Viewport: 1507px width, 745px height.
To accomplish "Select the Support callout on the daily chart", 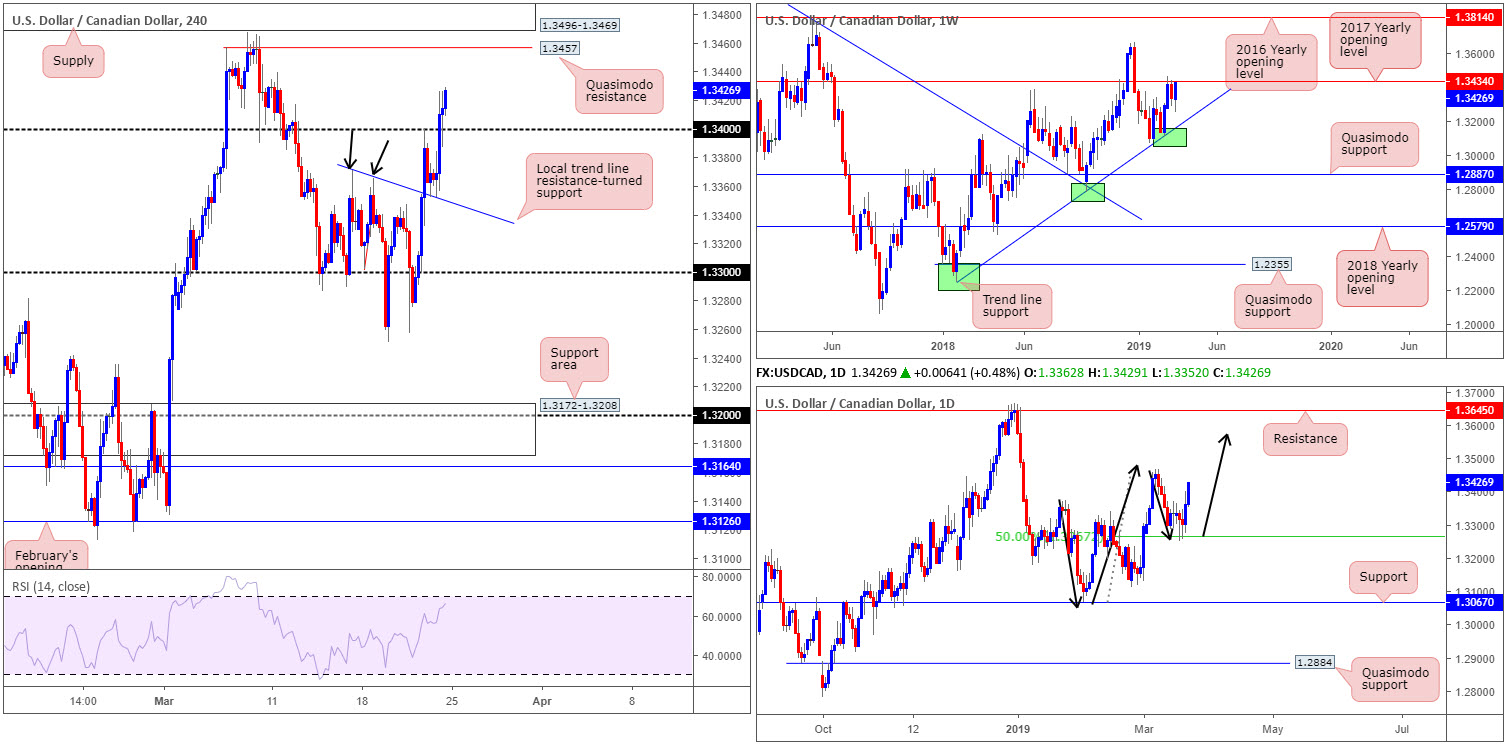I will (x=1384, y=576).
